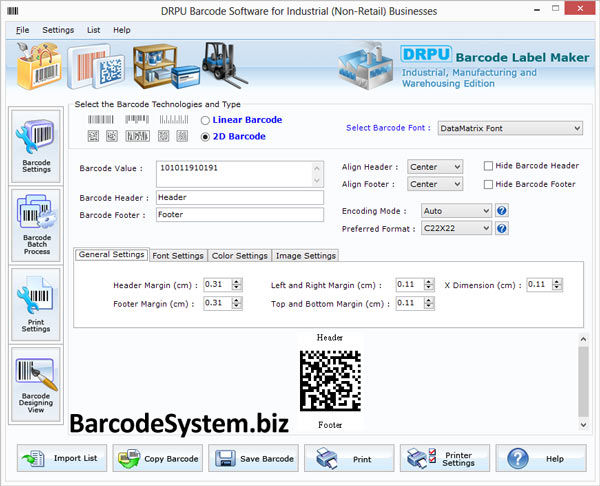Click Left and Right Margin spinner arrows
The image size is (600, 486).
point(429,284)
